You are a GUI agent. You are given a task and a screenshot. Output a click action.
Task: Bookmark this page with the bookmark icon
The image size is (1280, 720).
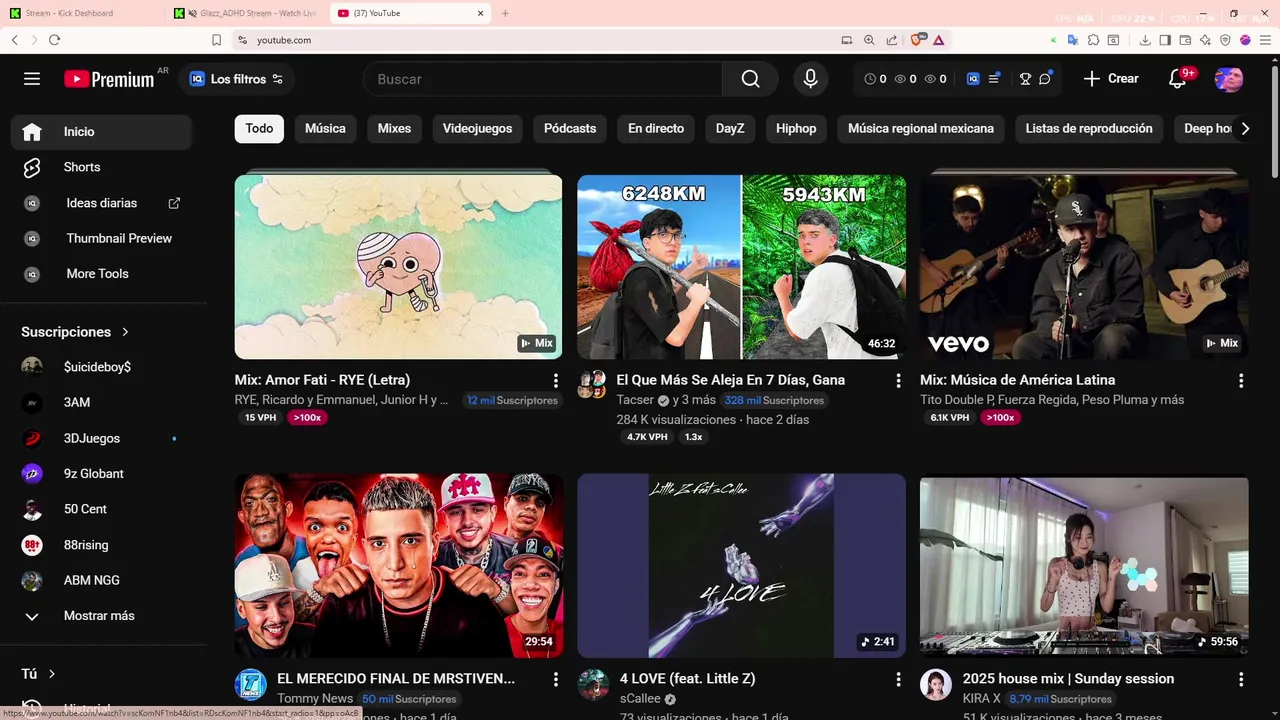pos(216,40)
